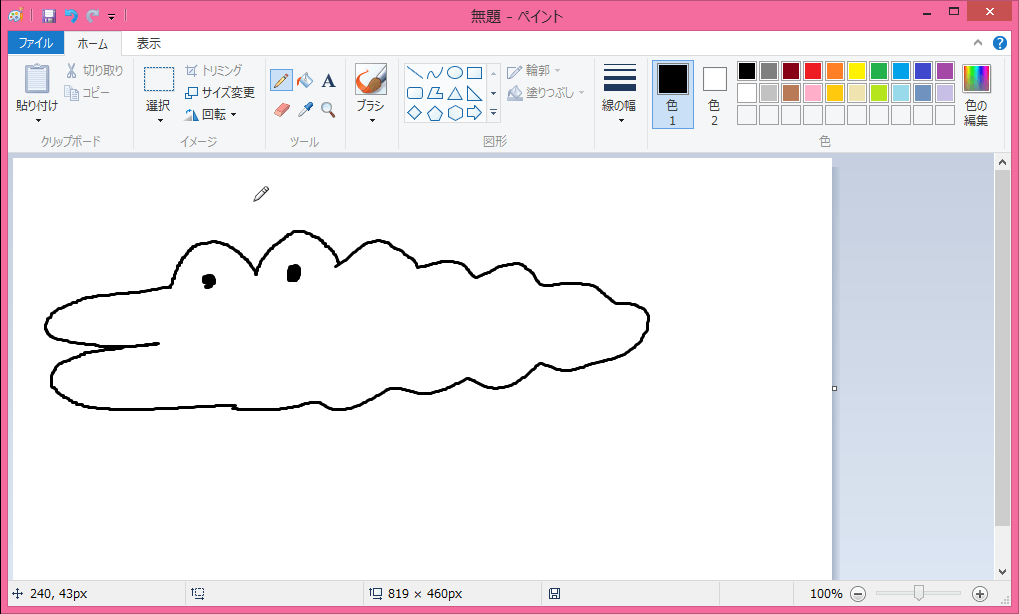This screenshot has height=614, width=1019.
Task: Select the Color picker eyedropper tool
Action: 305,110
